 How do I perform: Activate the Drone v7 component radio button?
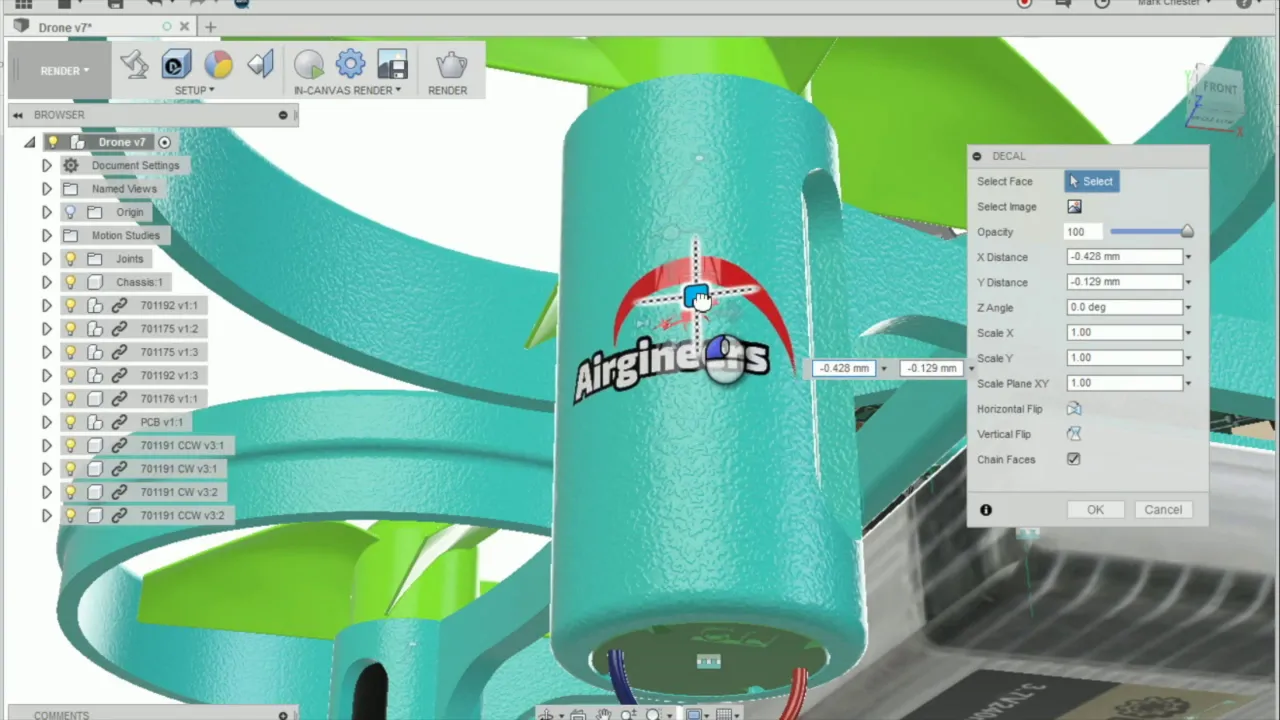coord(164,142)
